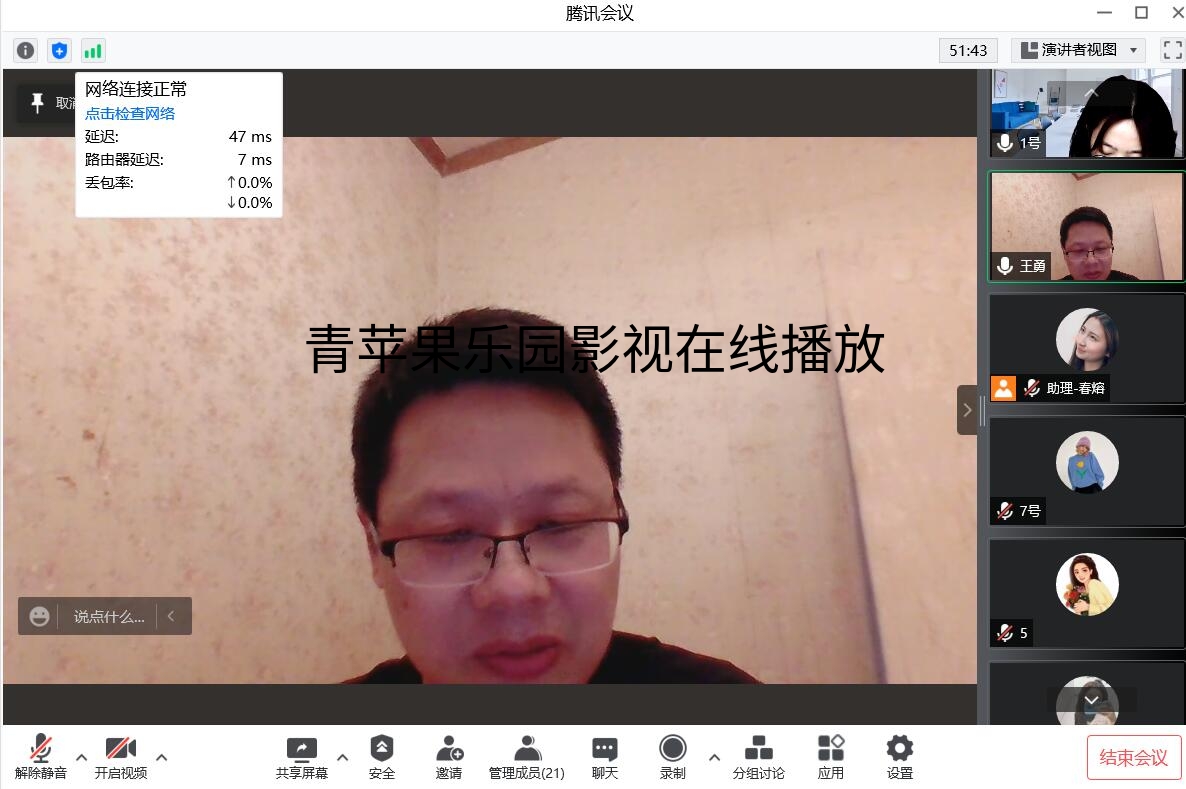Show previous participant thumbnails above

coord(1091,93)
